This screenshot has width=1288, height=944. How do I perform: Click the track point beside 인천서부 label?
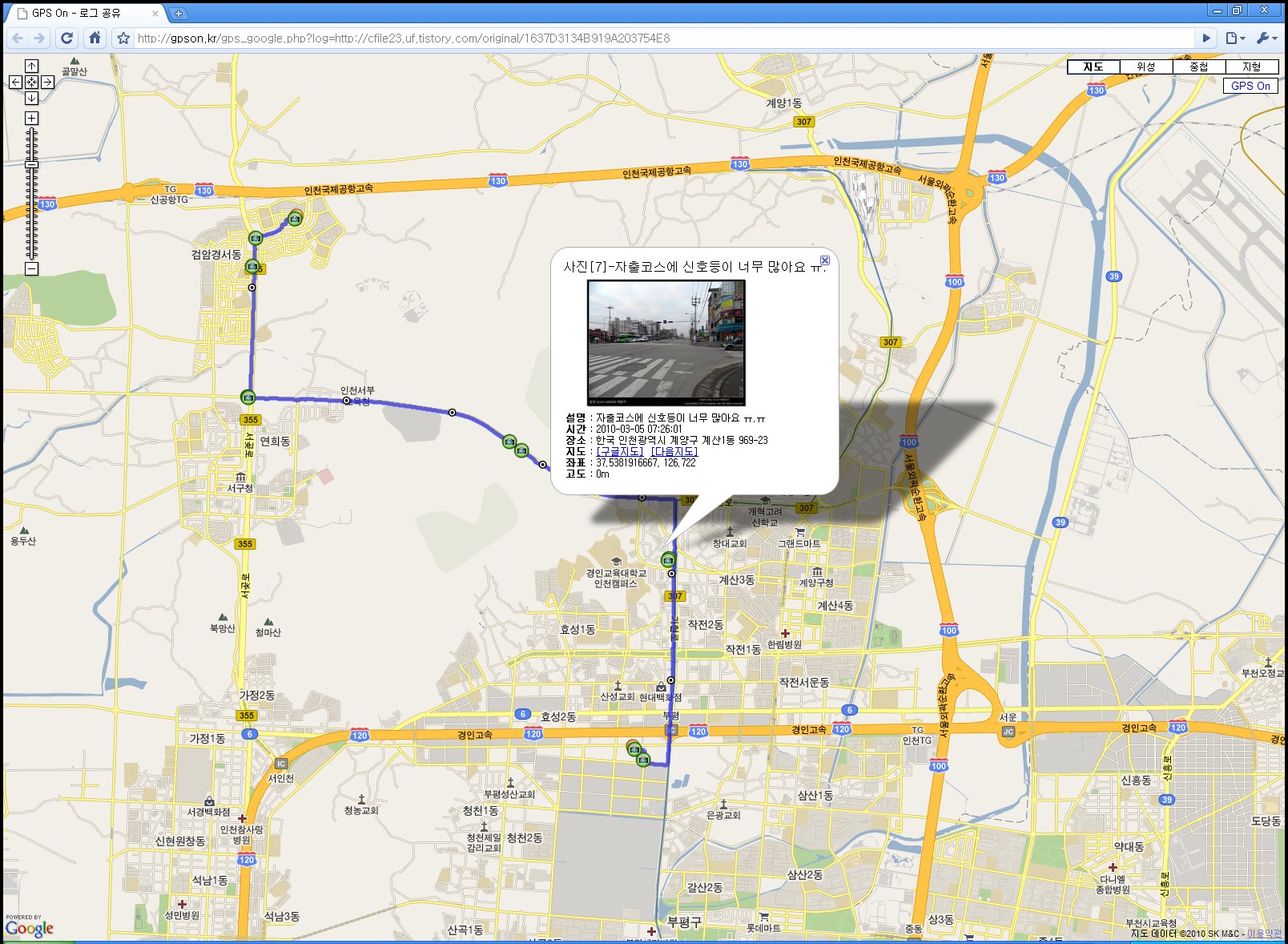[346, 401]
